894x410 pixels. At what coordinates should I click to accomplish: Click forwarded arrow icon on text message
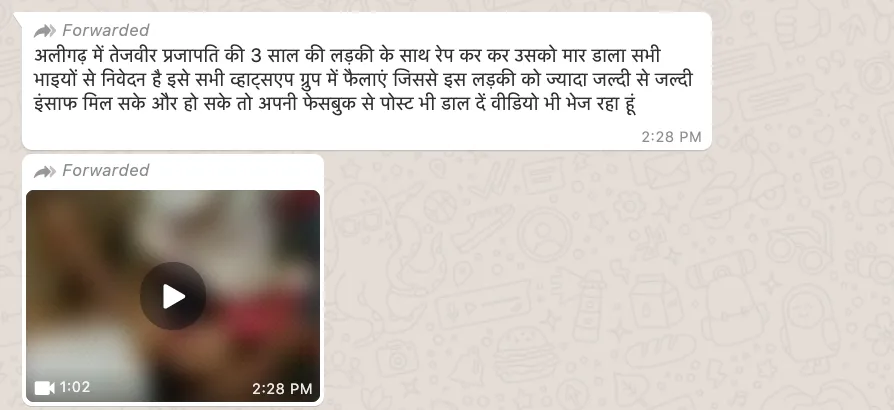click(44, 30)
